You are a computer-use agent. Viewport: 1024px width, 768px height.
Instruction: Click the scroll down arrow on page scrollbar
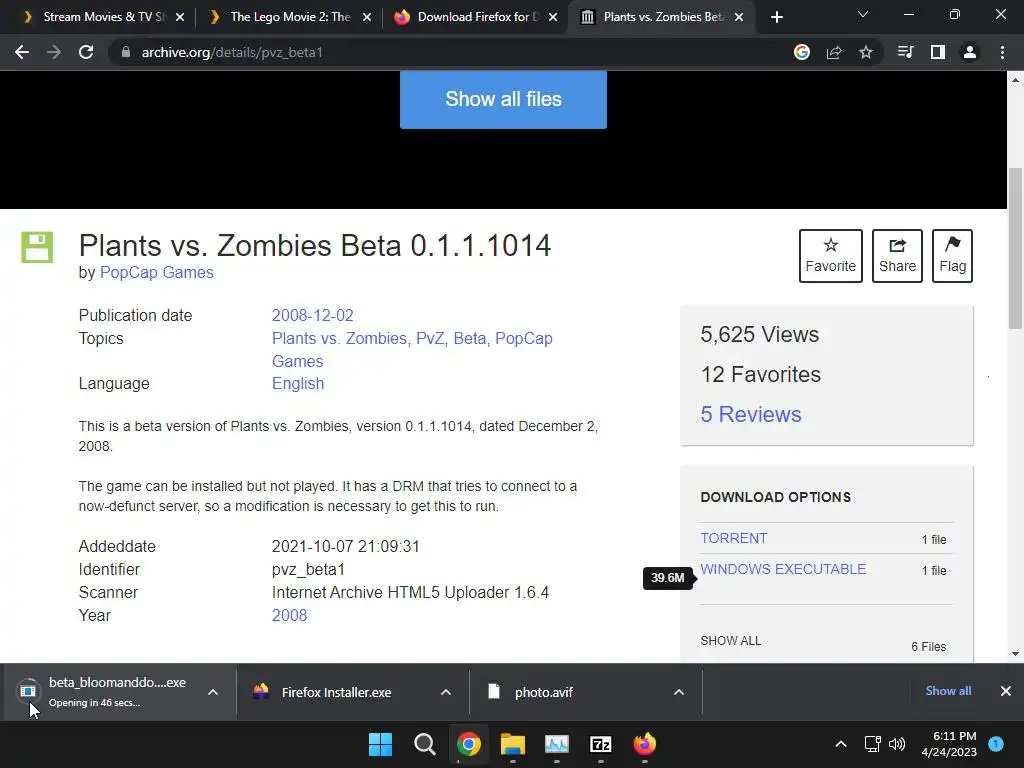[1016, 653]
